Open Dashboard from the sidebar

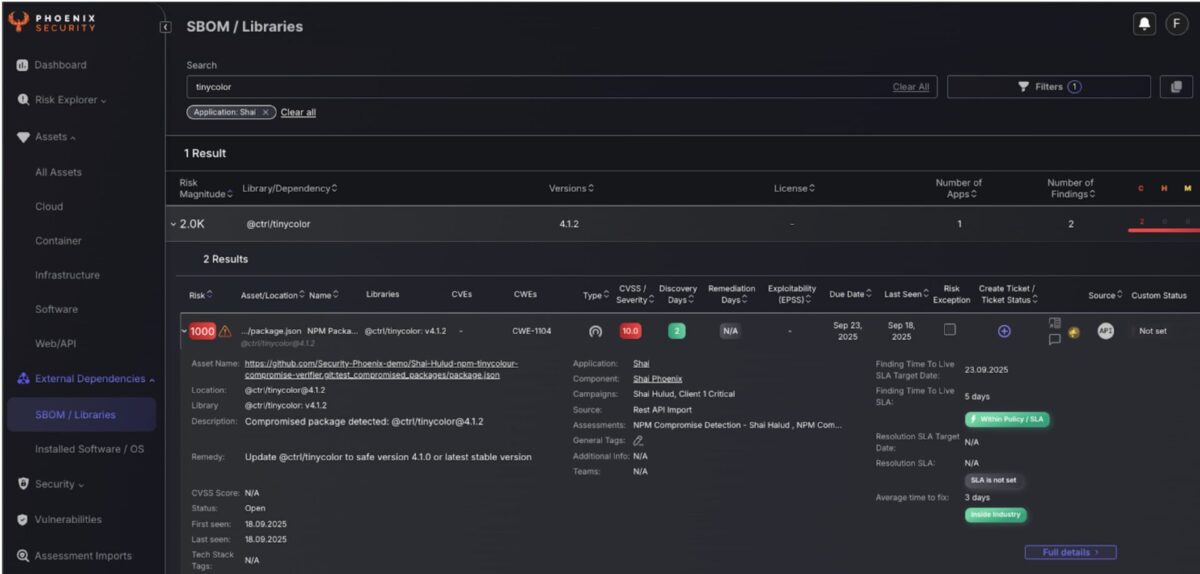60,65
